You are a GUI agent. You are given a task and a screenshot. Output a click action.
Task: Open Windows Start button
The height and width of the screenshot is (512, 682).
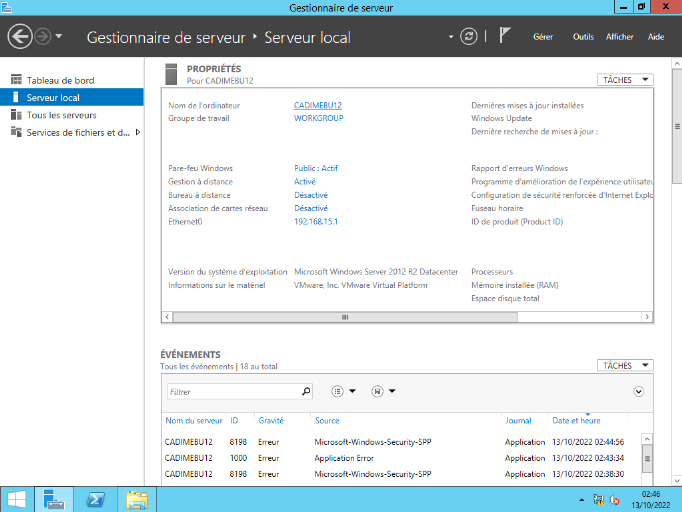[x=17, y=499]
